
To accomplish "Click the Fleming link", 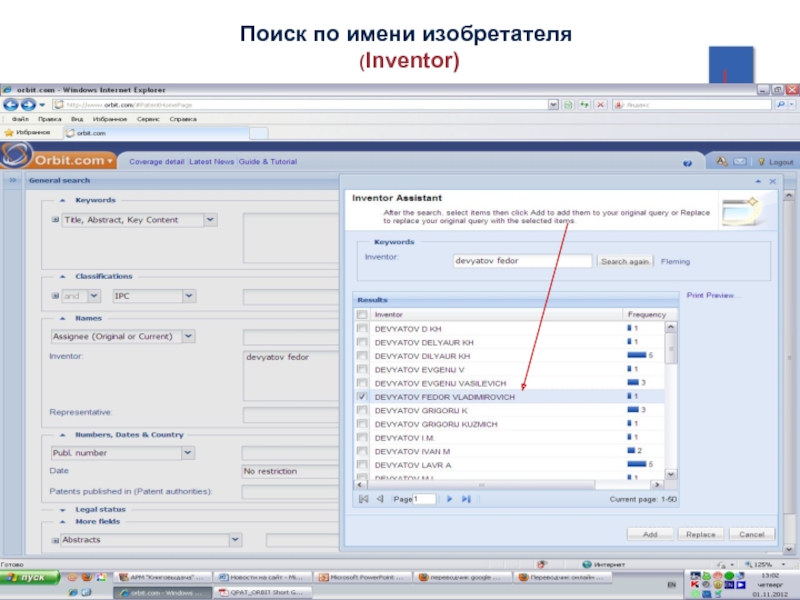I will coord(675,262).
